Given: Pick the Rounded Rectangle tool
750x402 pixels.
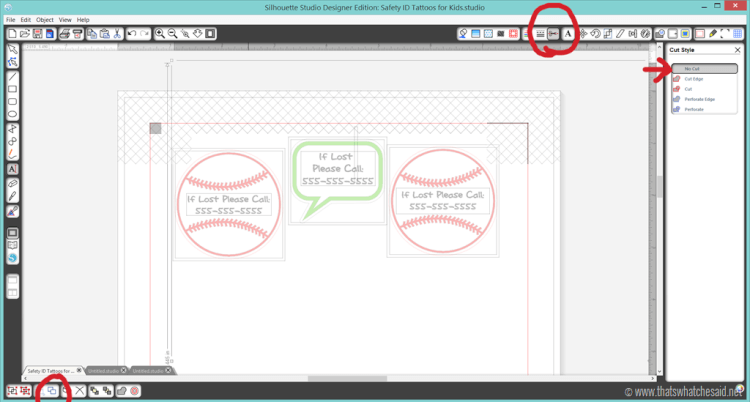Looking at the screenshot, I should click(x=13, y=101).
